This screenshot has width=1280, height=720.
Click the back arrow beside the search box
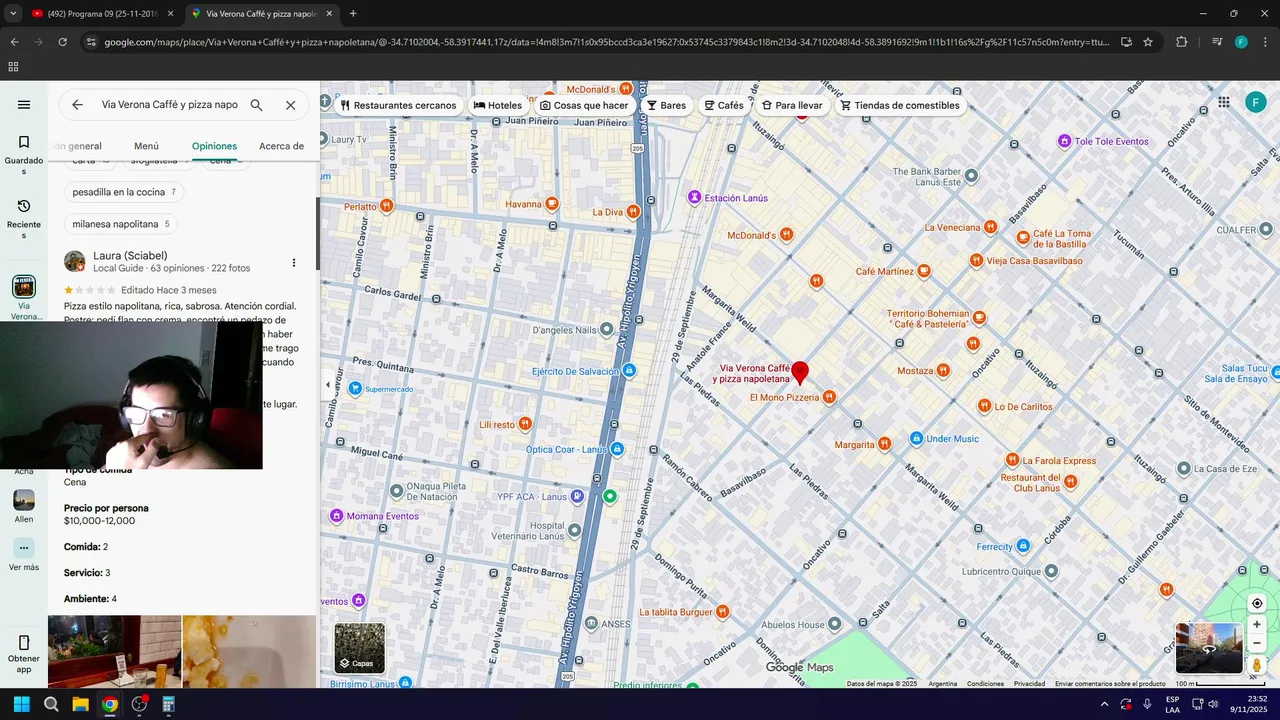77,105
